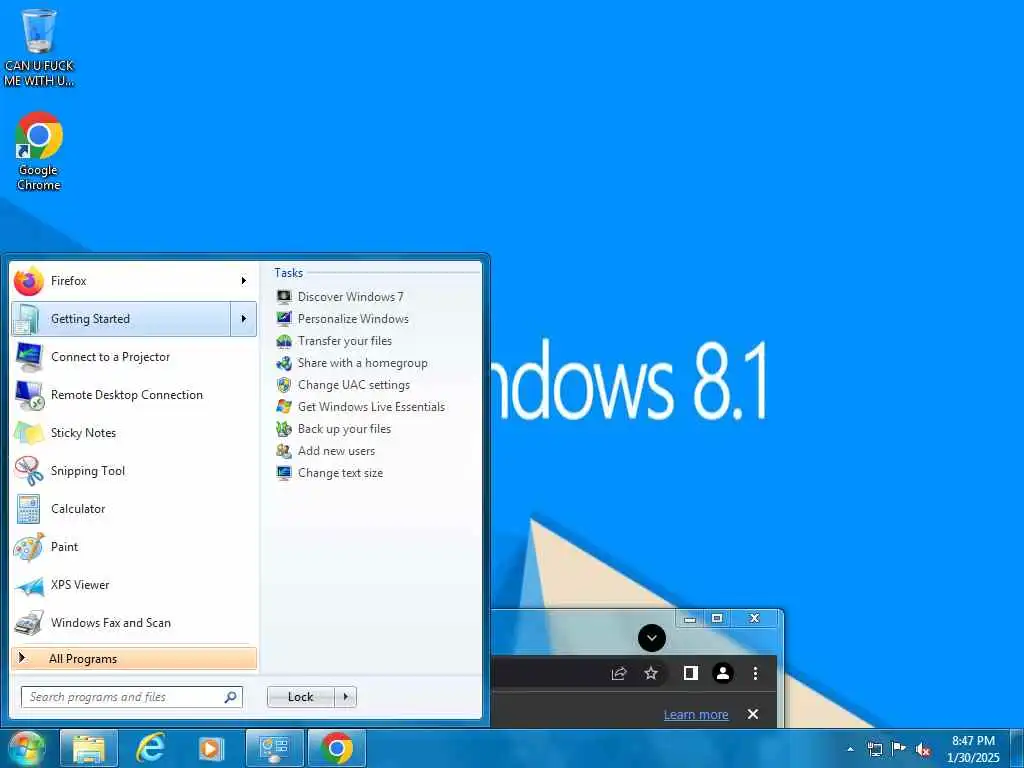
Task: Open Calculator from the Start menu
Action: click(x=134, y=509)
